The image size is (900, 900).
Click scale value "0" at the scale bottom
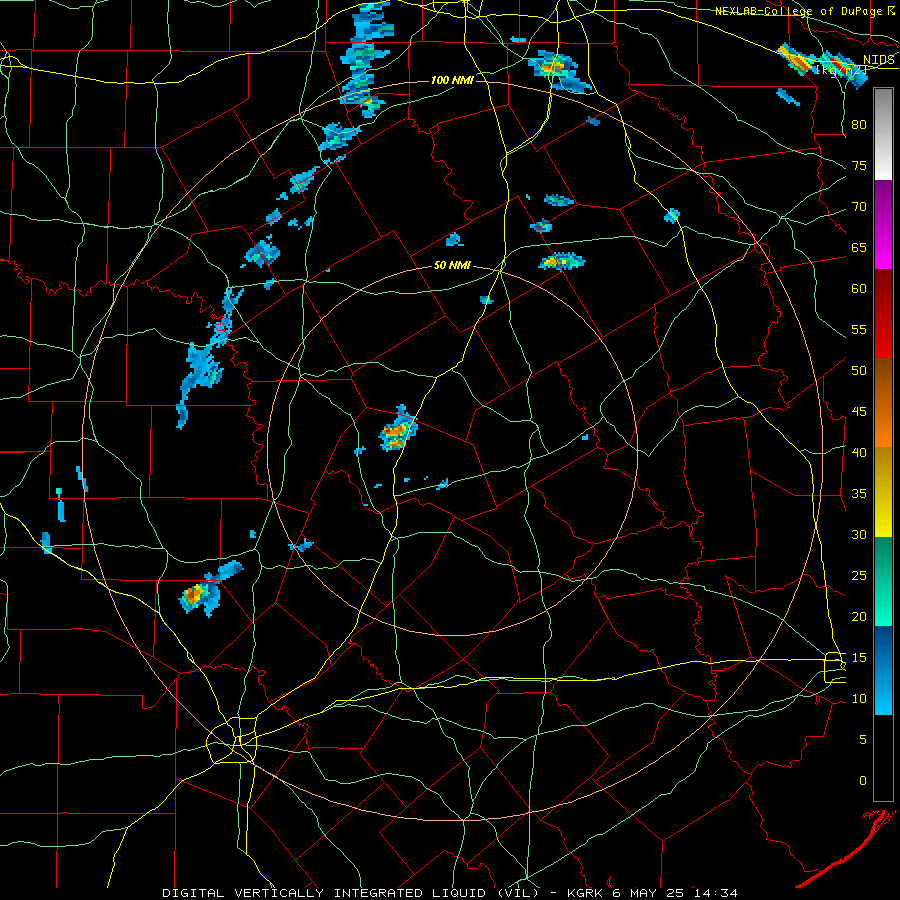[862, 781]
